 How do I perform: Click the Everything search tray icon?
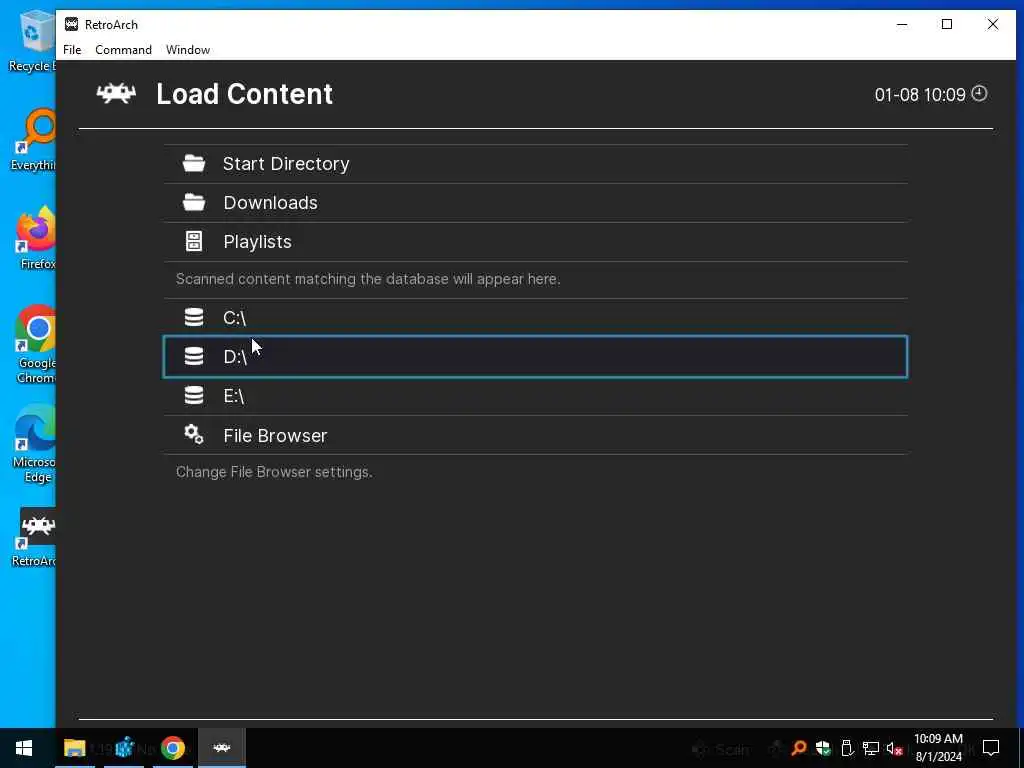(799, 748)
